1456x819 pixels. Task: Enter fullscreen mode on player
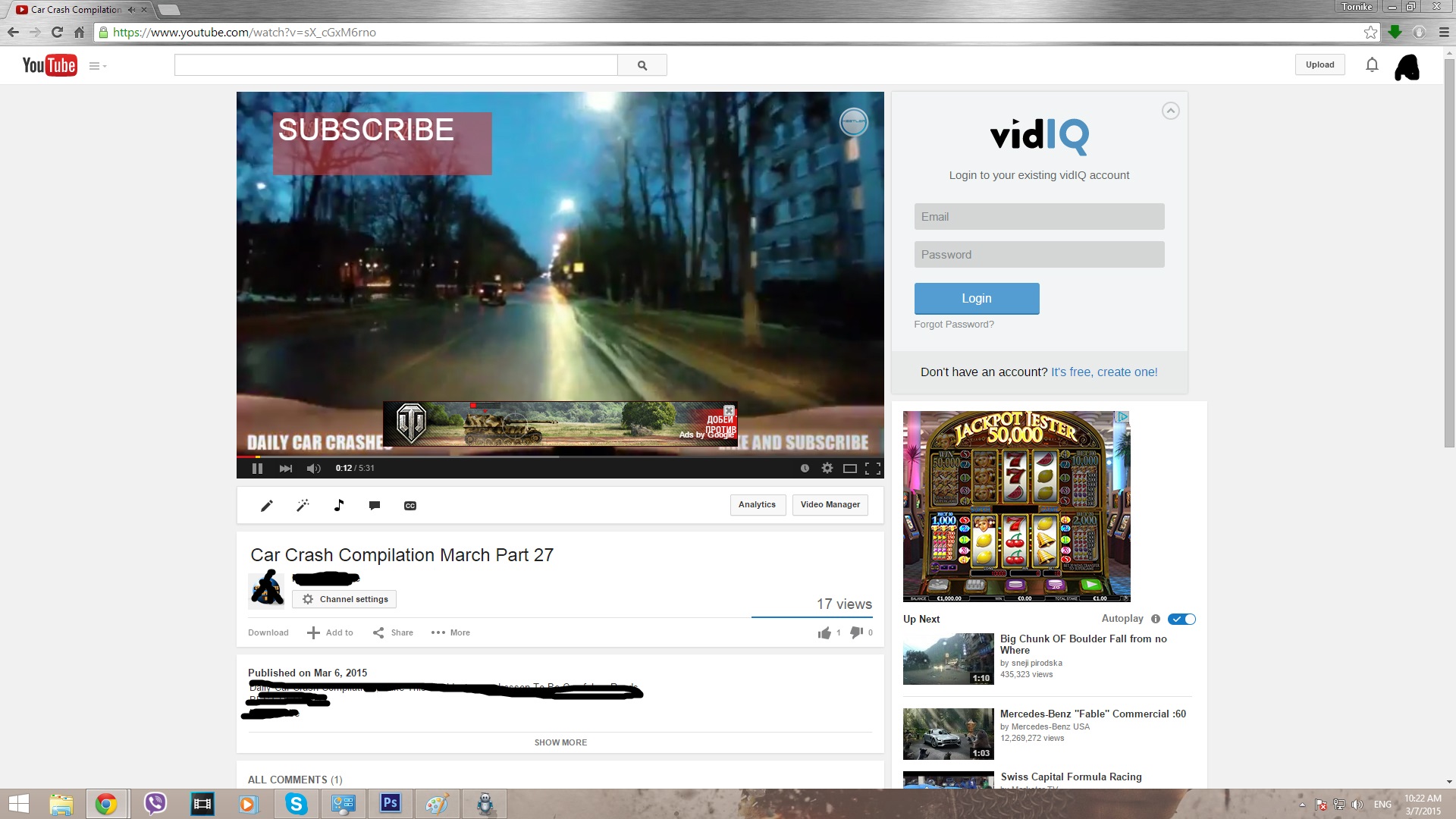[x=873, y=469]
